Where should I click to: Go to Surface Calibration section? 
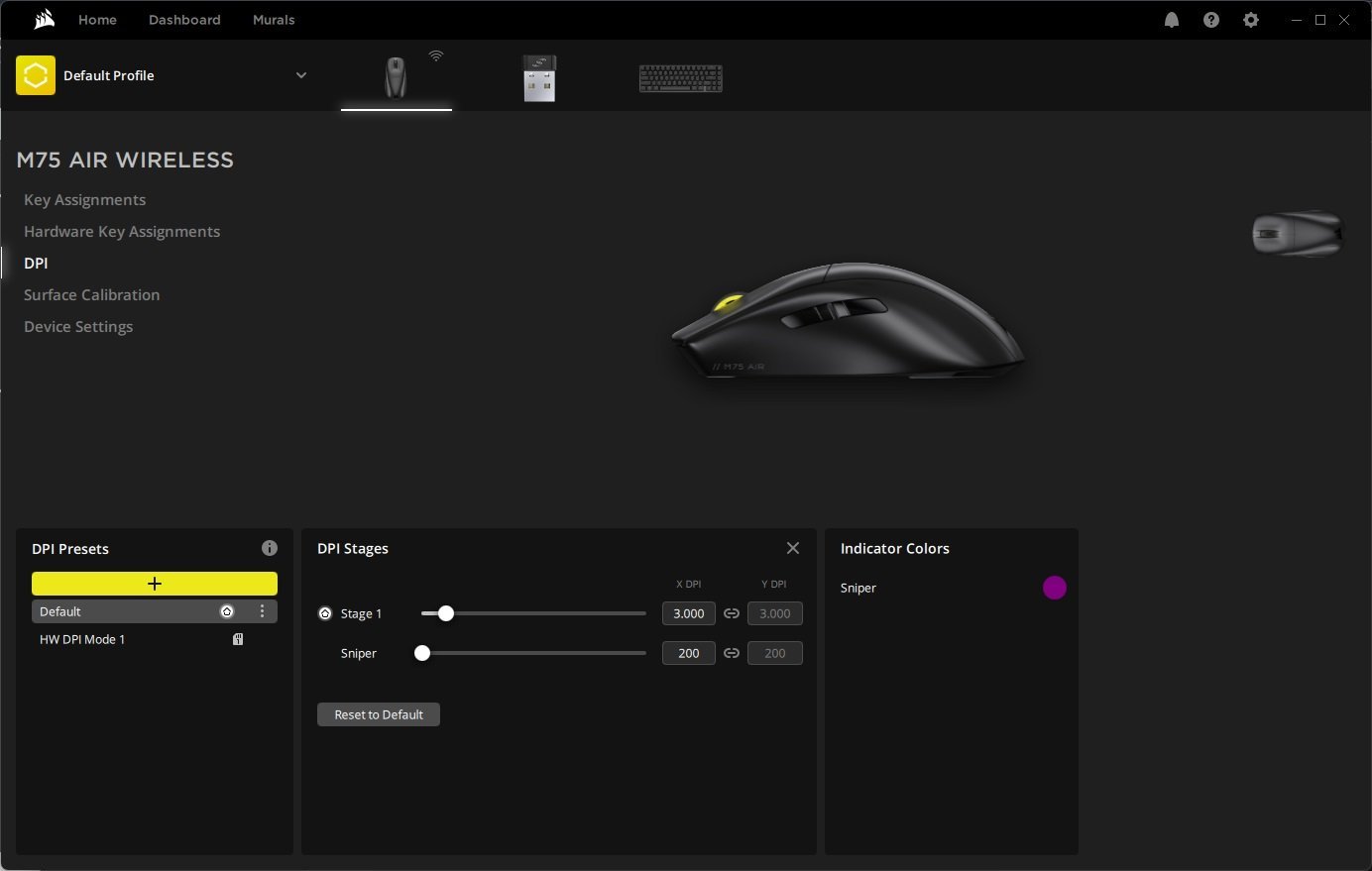tap(92, 295)
